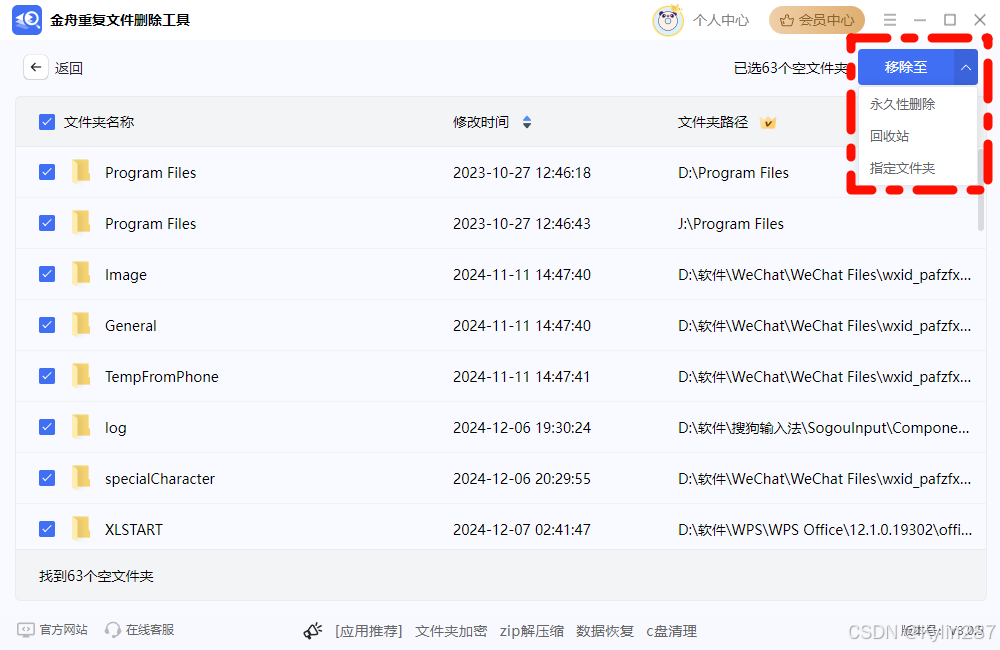Open the 文件夹加密 recommendation link

pyautogui.click(x=452, y=632)
